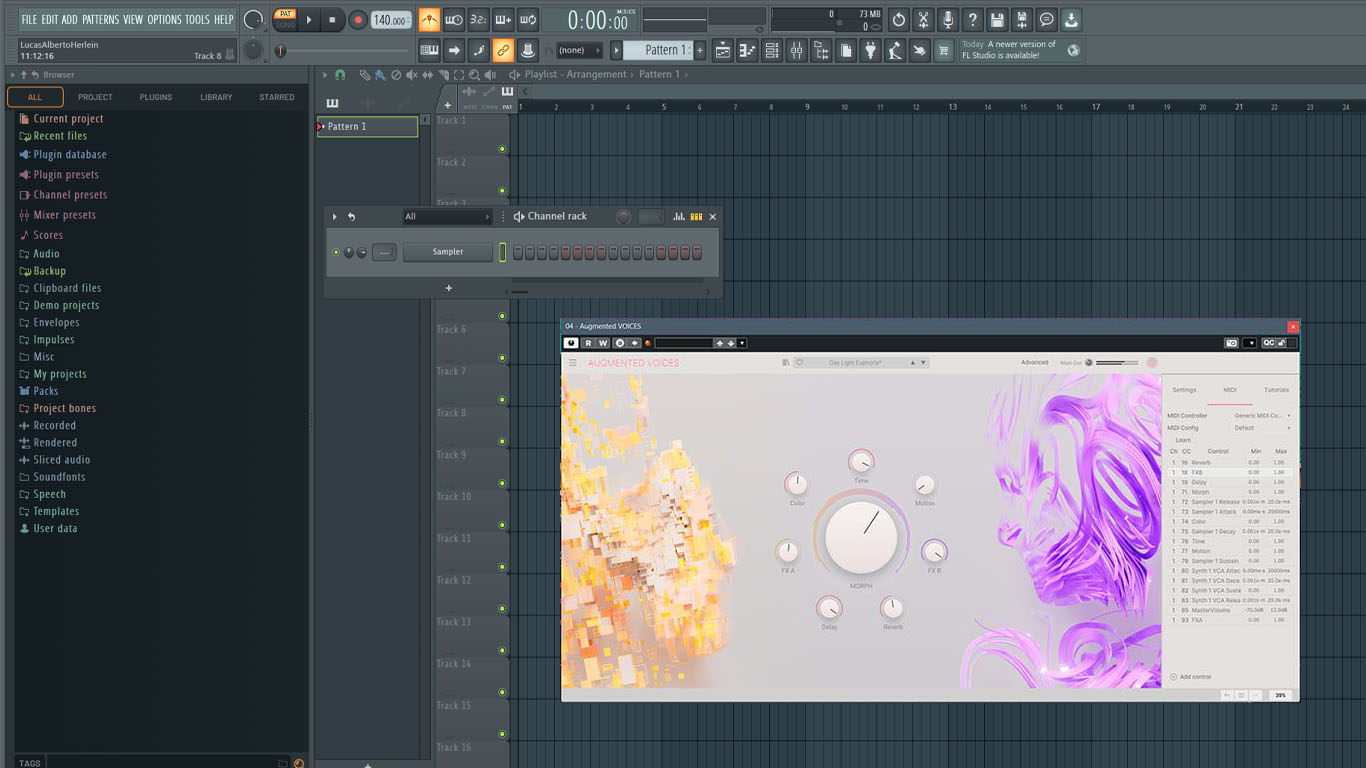Toggle the orange link-to-controller icon
Viewport: 1366px width, 768px height.
[503, 50]
